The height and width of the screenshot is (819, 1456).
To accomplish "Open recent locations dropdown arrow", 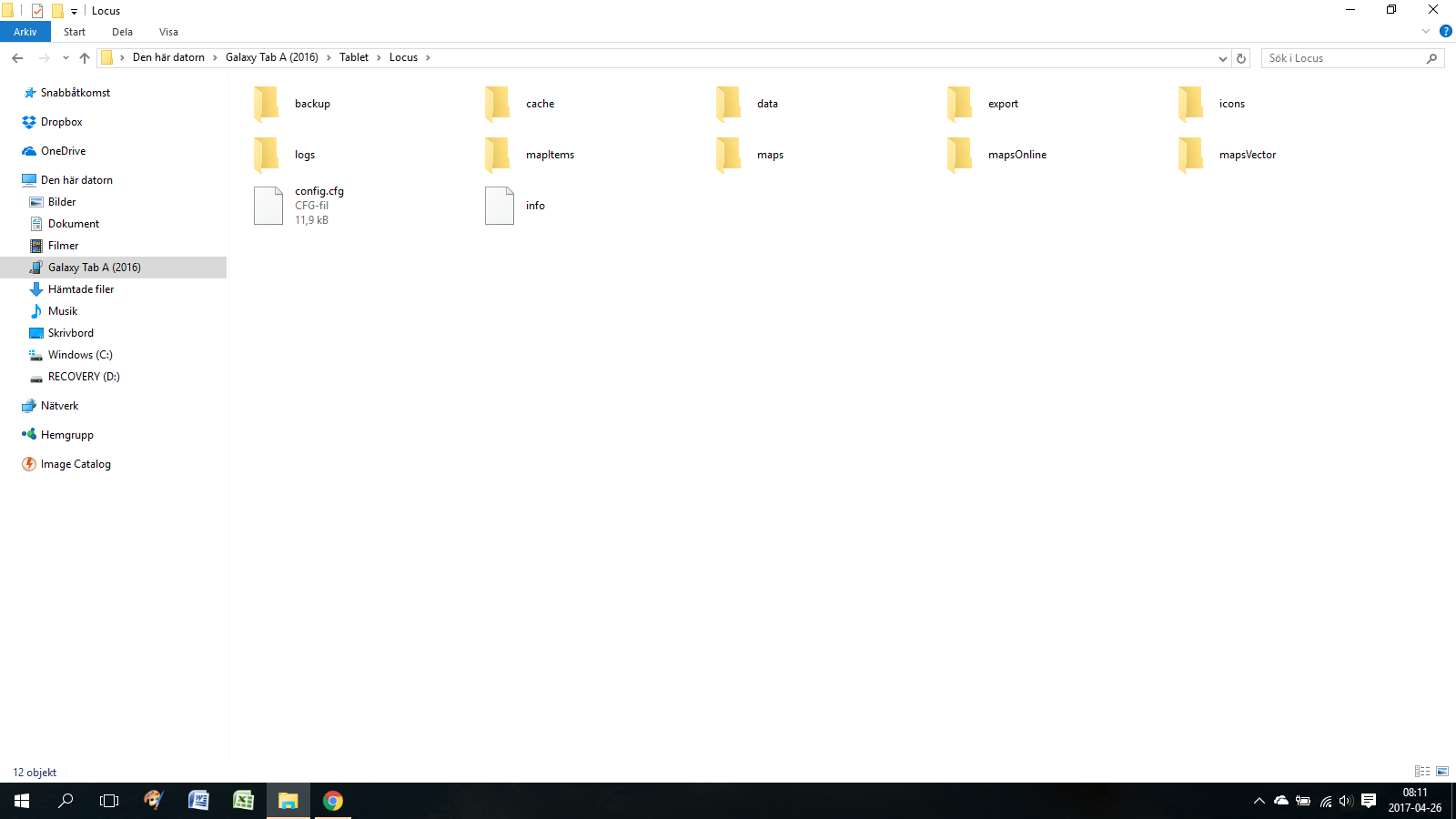I will tap(66, 58).
